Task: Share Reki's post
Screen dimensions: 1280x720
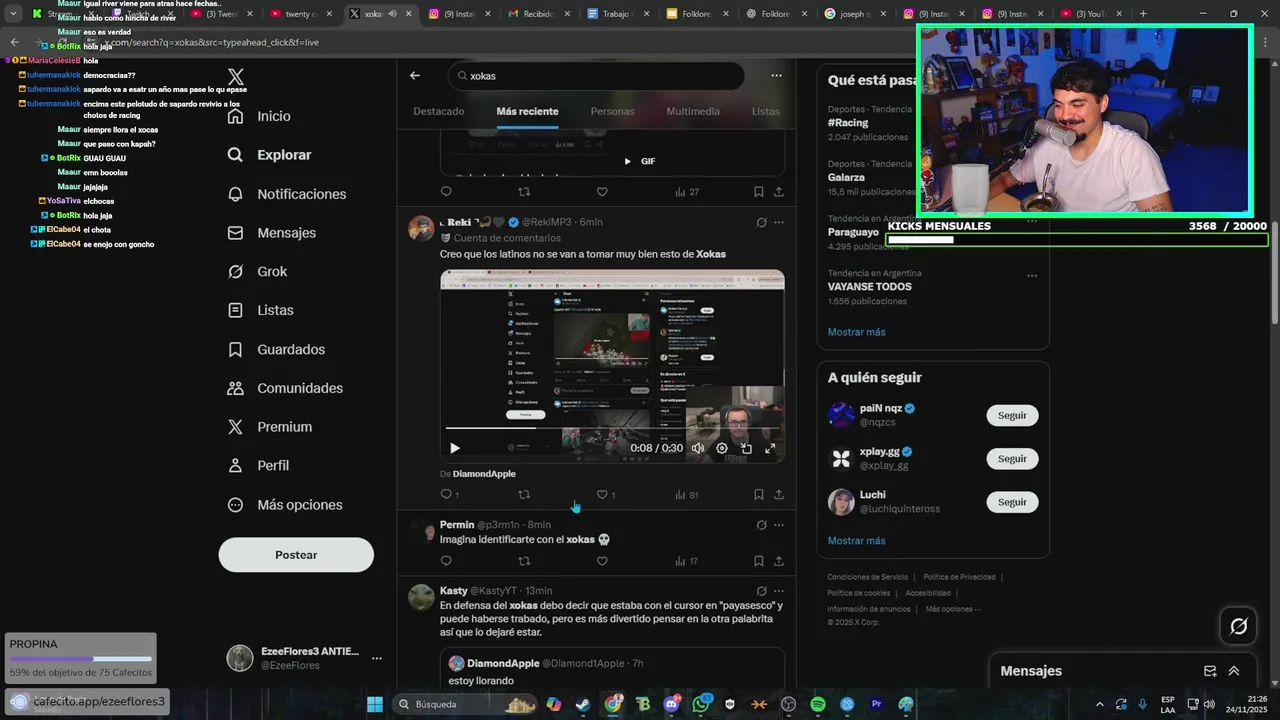Action: 779,494
